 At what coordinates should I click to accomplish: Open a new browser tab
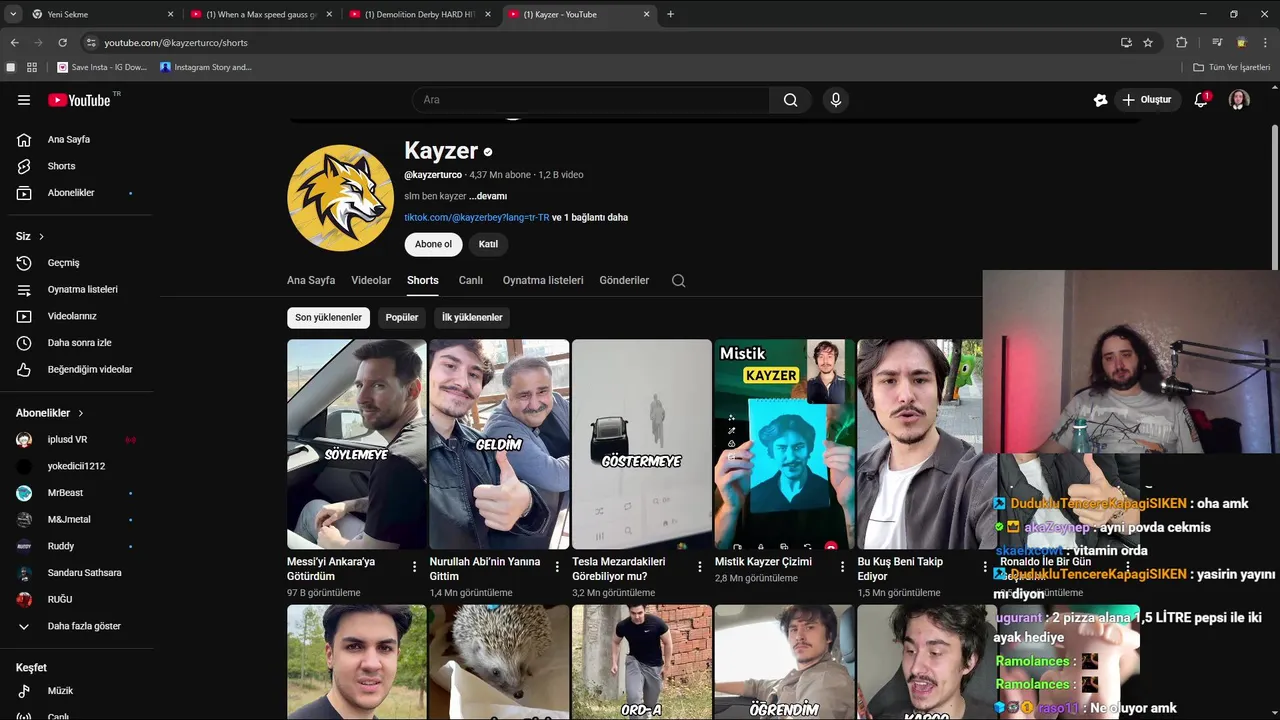(x=670, y=14)
